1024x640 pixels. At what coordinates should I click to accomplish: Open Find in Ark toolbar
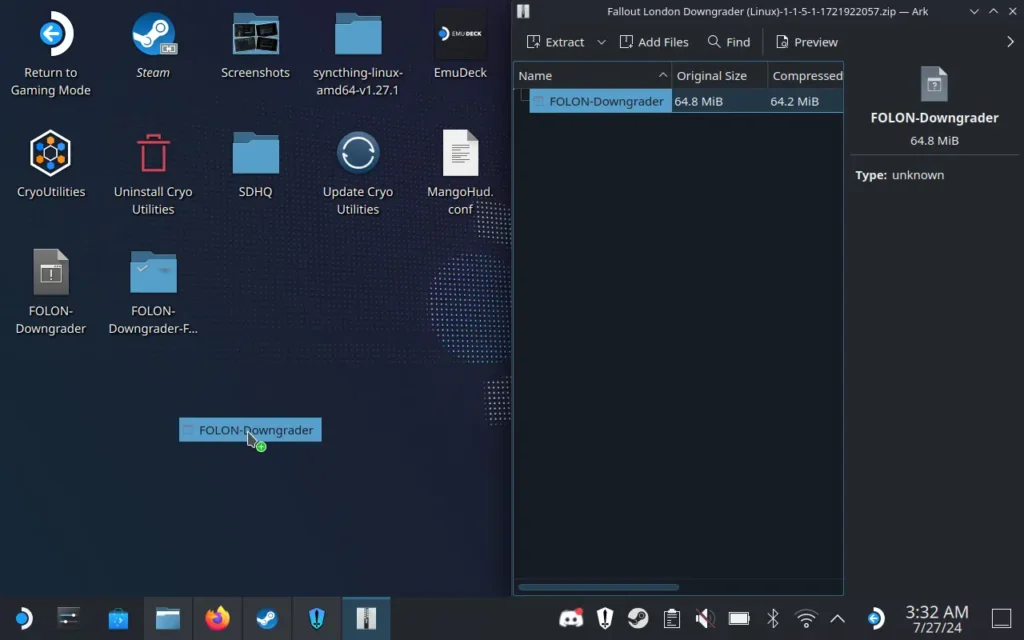[729, 42]
